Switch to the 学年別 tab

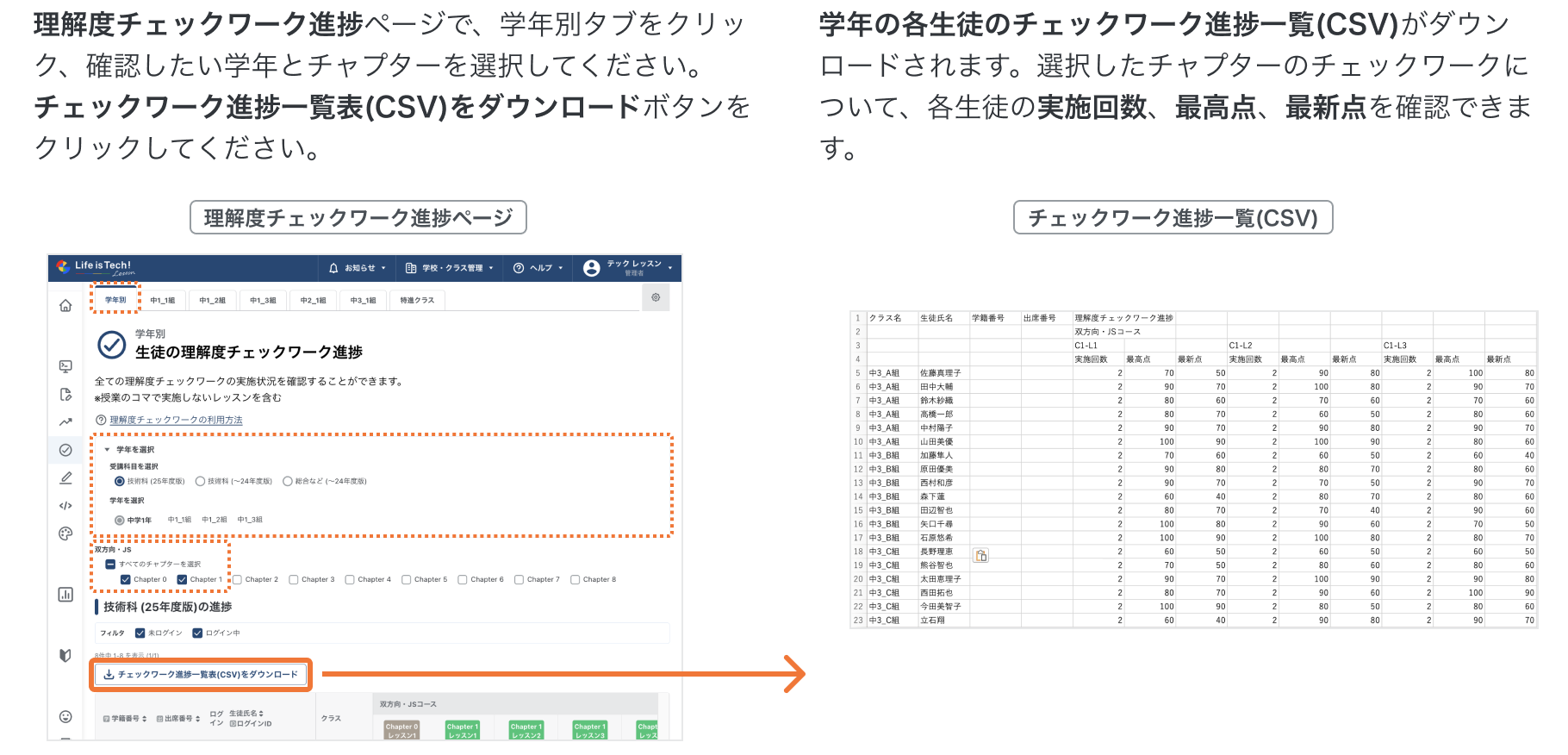115,300
